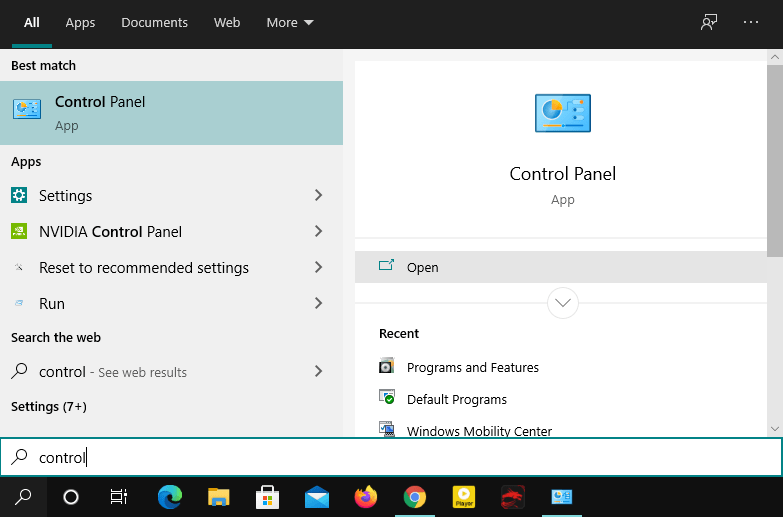Expand Reset to recommended settings arrow

coord(319,267)
